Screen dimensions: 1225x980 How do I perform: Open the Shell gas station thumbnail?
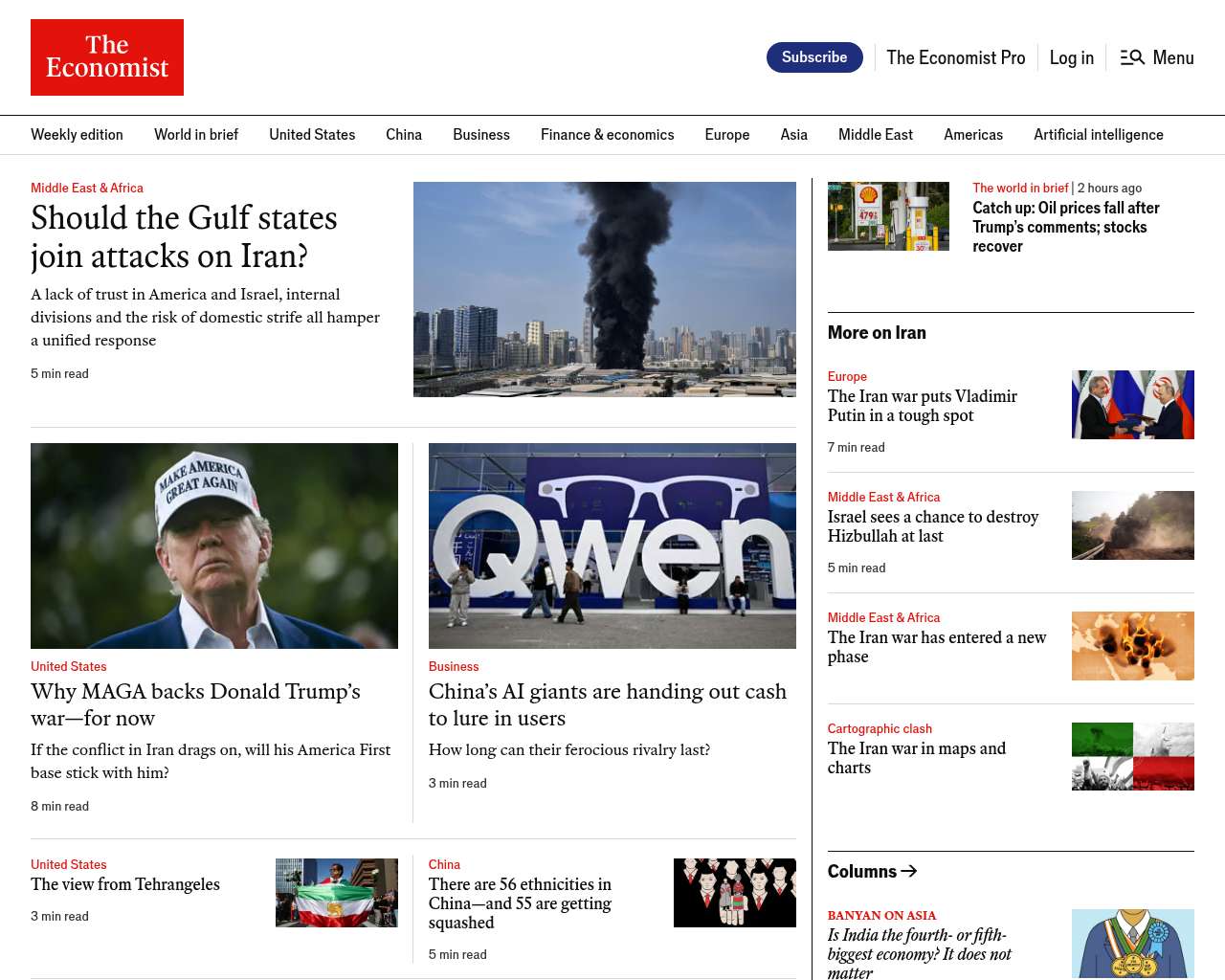[888, 216]
